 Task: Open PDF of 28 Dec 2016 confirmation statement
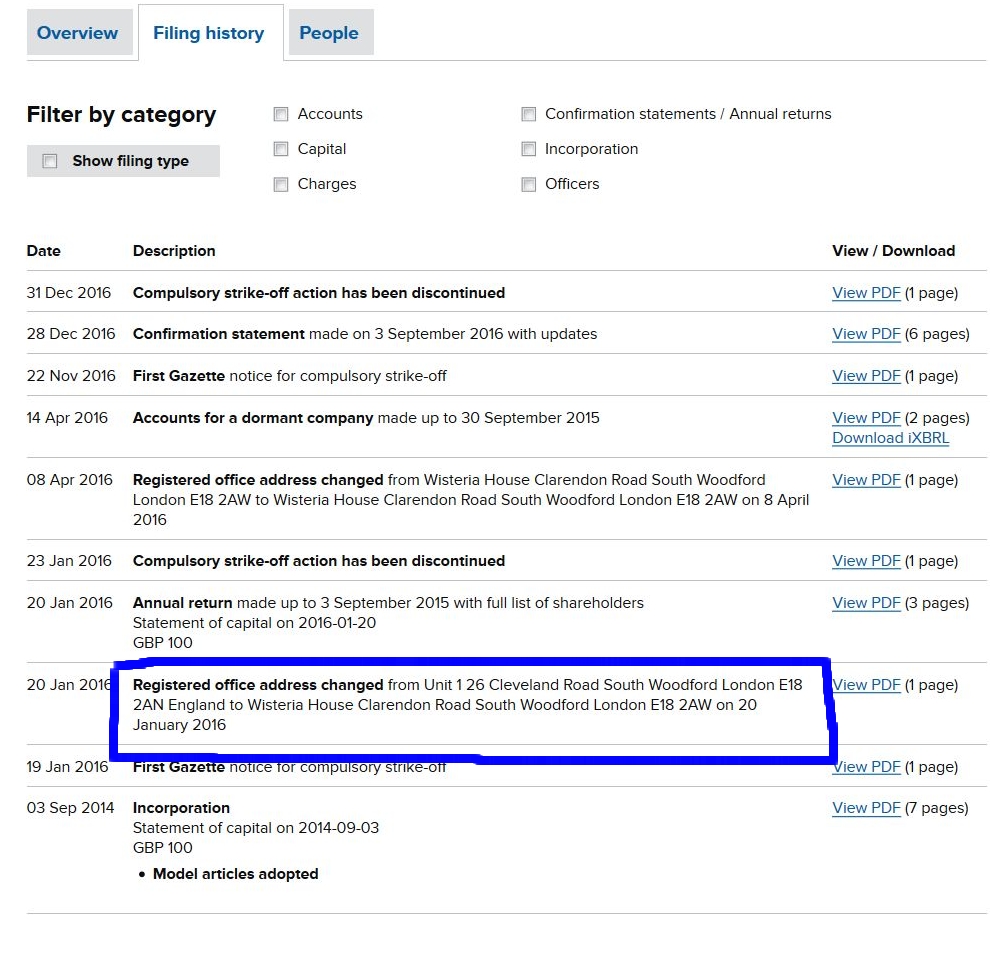[x=866, y=334]
